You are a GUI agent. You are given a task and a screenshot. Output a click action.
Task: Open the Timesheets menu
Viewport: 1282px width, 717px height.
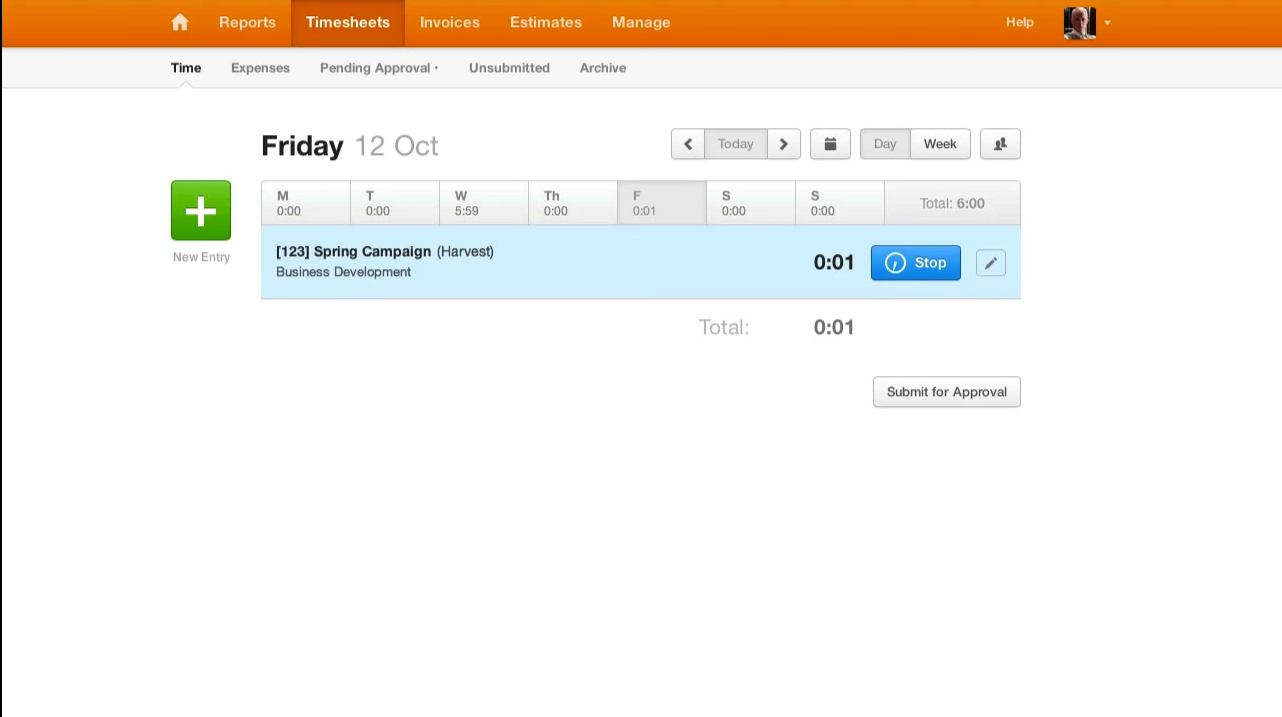(x=348, y=22)
